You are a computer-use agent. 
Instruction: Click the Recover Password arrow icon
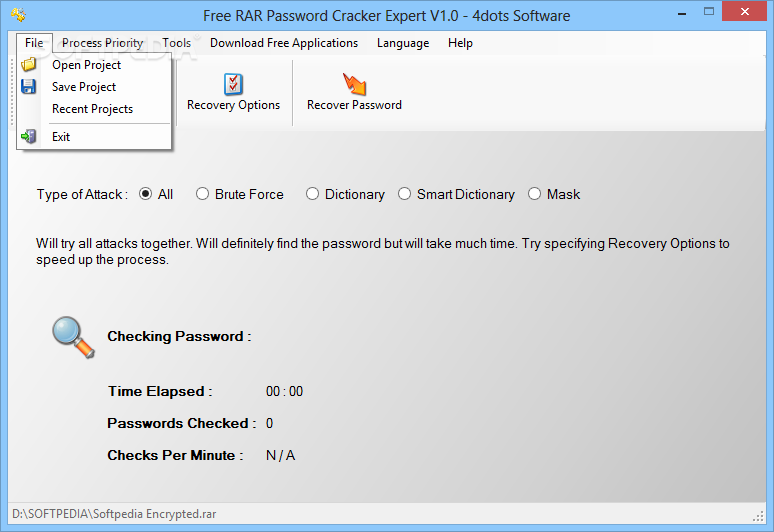[x=354, y=84]
